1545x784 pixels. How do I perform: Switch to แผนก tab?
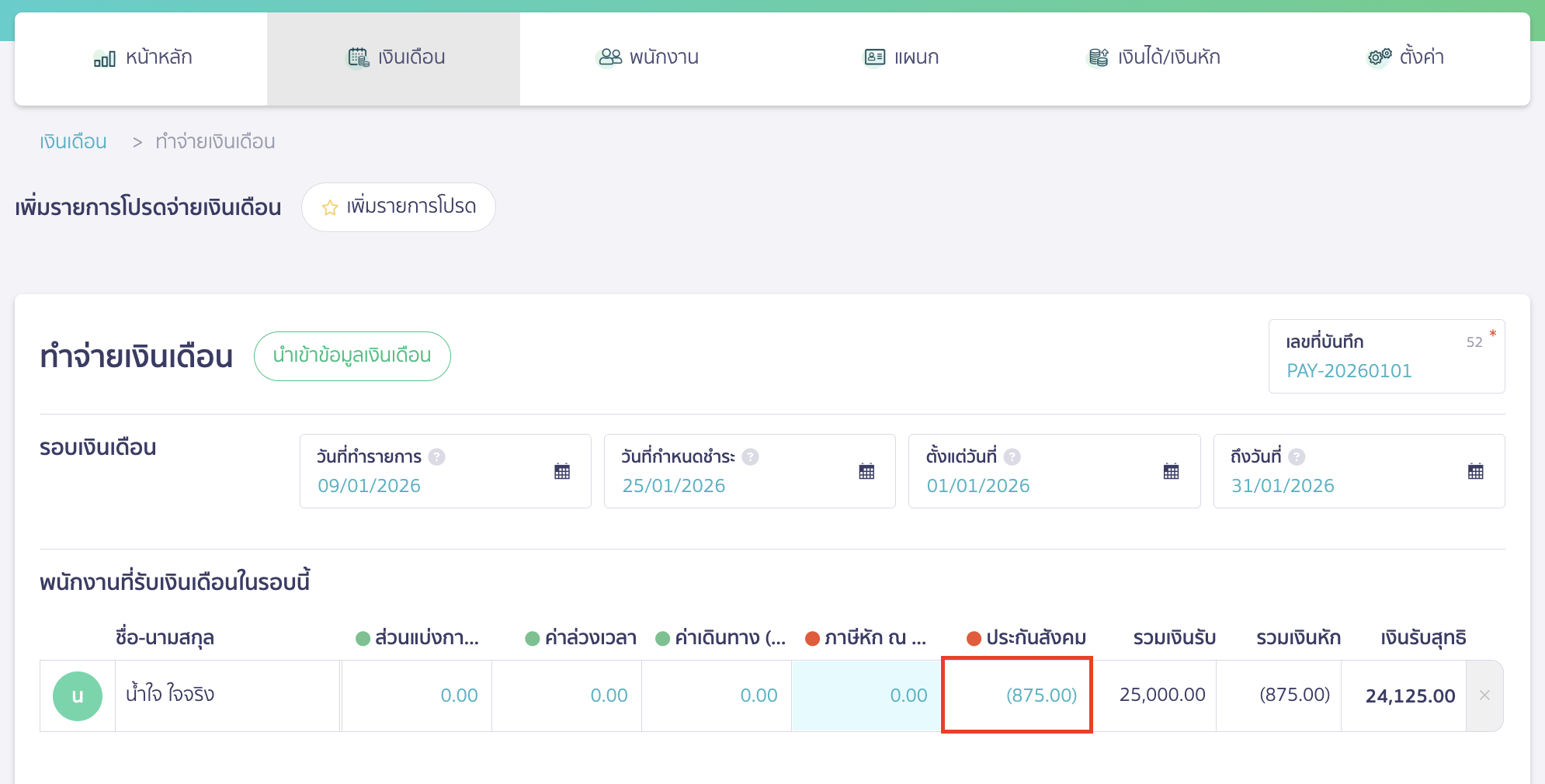[x=901, y=57]
